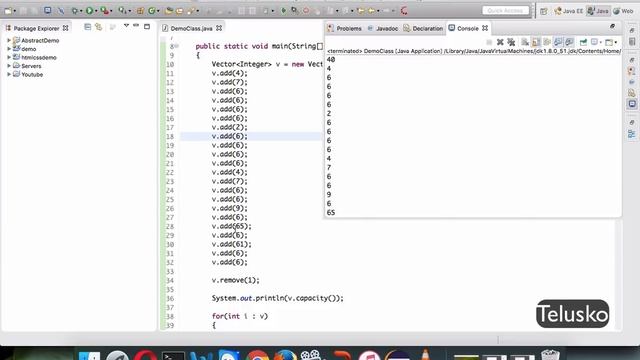Click the New Java Package icon
Screen dimensions: 640x360
point(140,11)
